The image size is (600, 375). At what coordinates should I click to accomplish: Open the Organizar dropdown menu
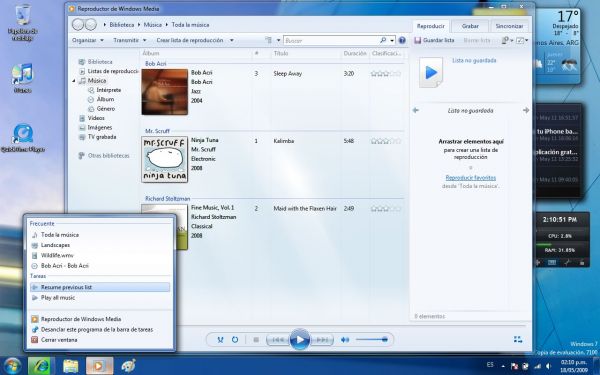coord(88,40)
